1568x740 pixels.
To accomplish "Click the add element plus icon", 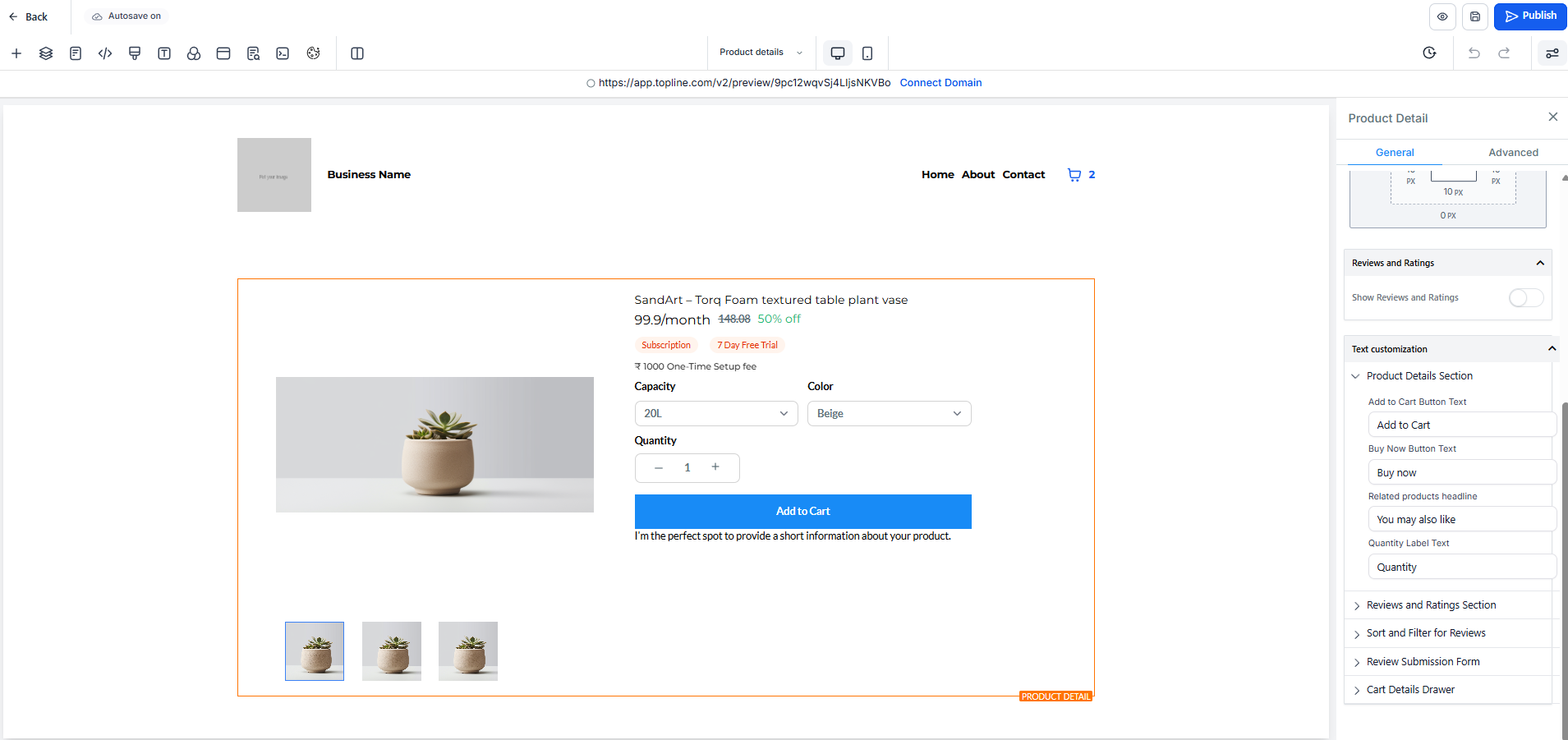I will pos(16,53).
